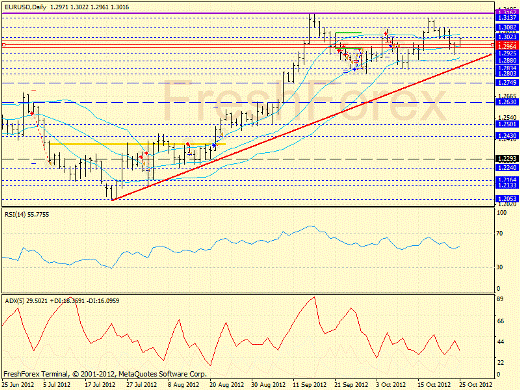
Task: Select the red ascending trendline on chart
Action: [x=302, y=127]
